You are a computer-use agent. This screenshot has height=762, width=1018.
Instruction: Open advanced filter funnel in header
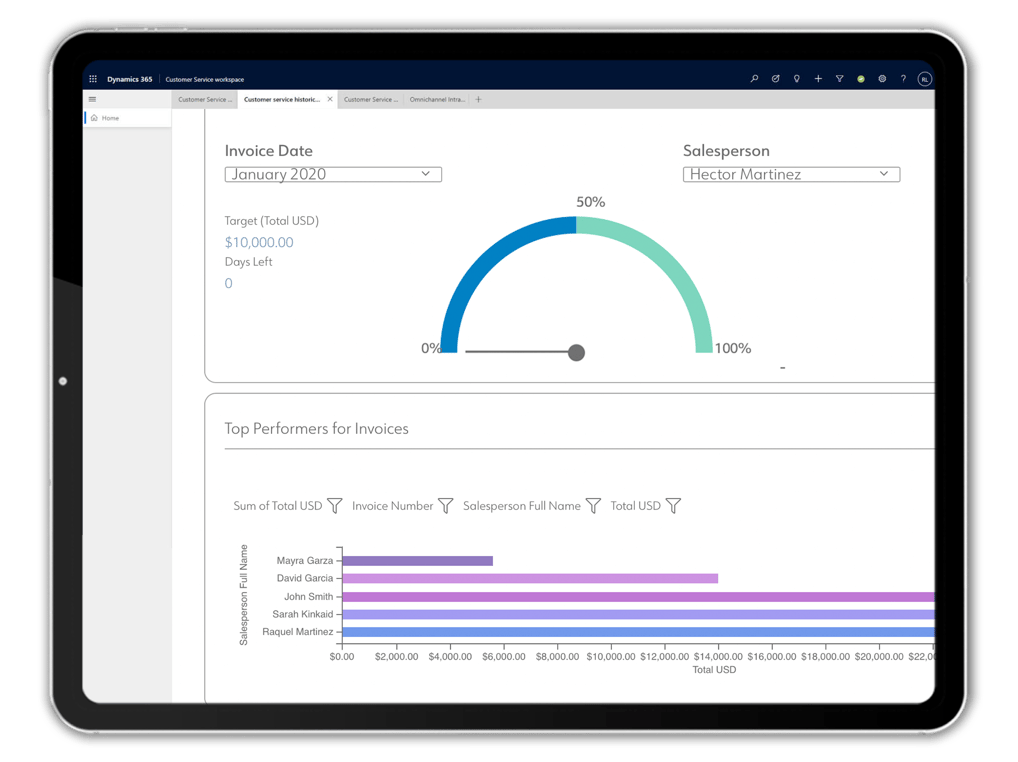coord(839,79)
